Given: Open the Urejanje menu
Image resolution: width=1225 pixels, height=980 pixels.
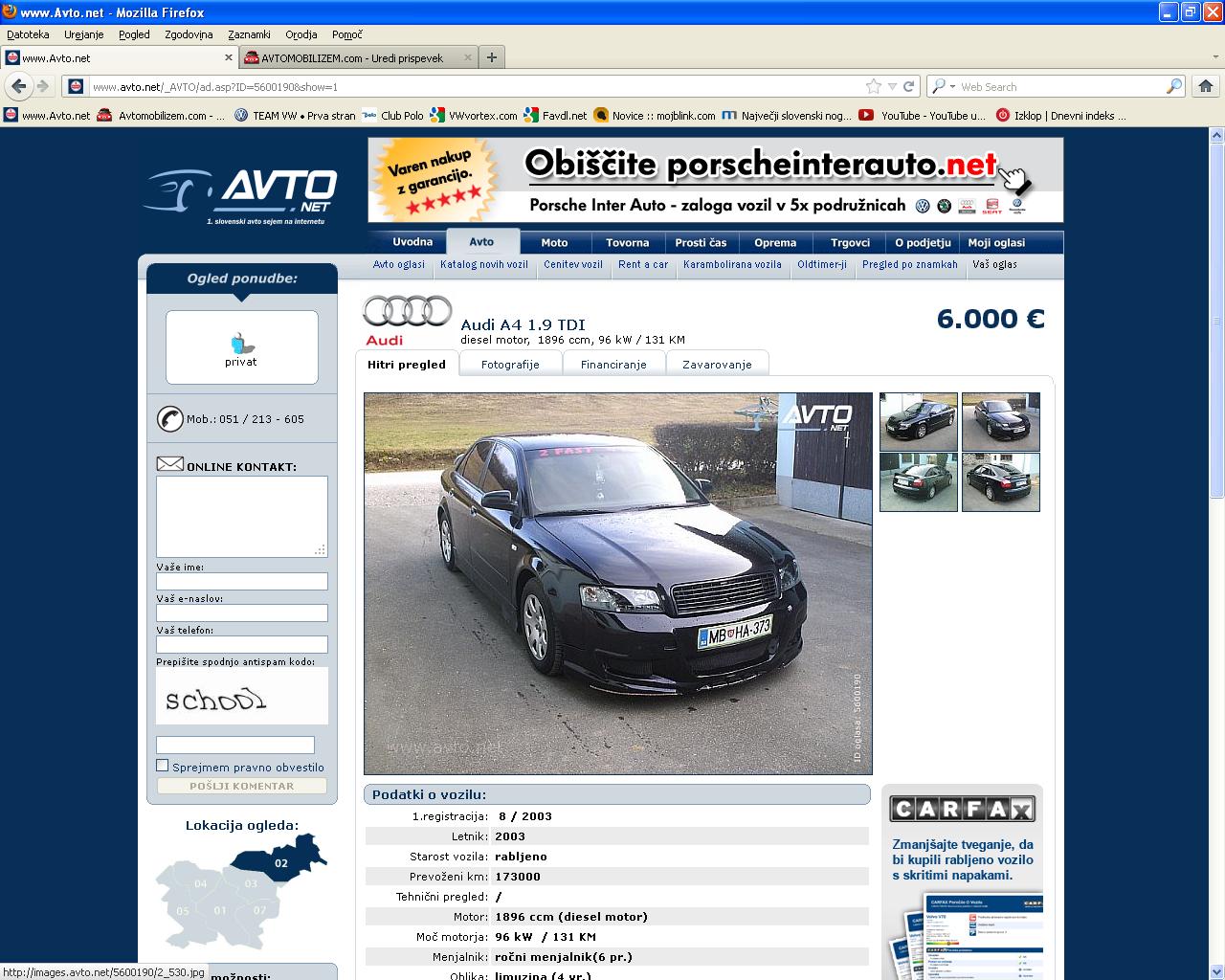Looking at the screenshot, I should (x=84, y=34).
